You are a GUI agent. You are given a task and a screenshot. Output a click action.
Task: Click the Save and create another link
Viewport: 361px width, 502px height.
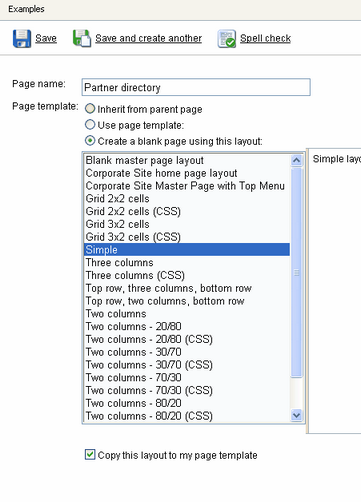[148, 38]
